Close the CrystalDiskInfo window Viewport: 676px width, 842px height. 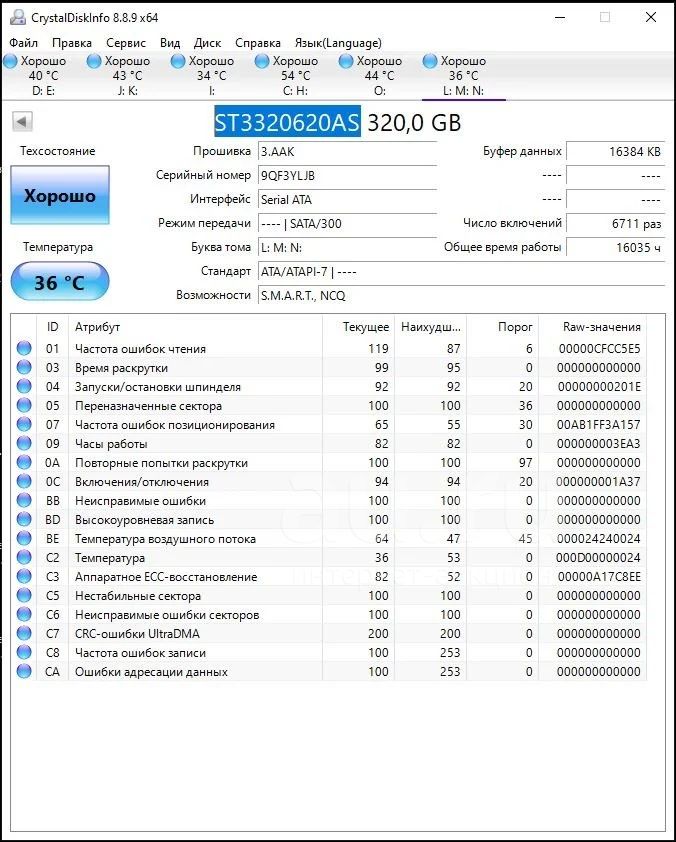651,17
